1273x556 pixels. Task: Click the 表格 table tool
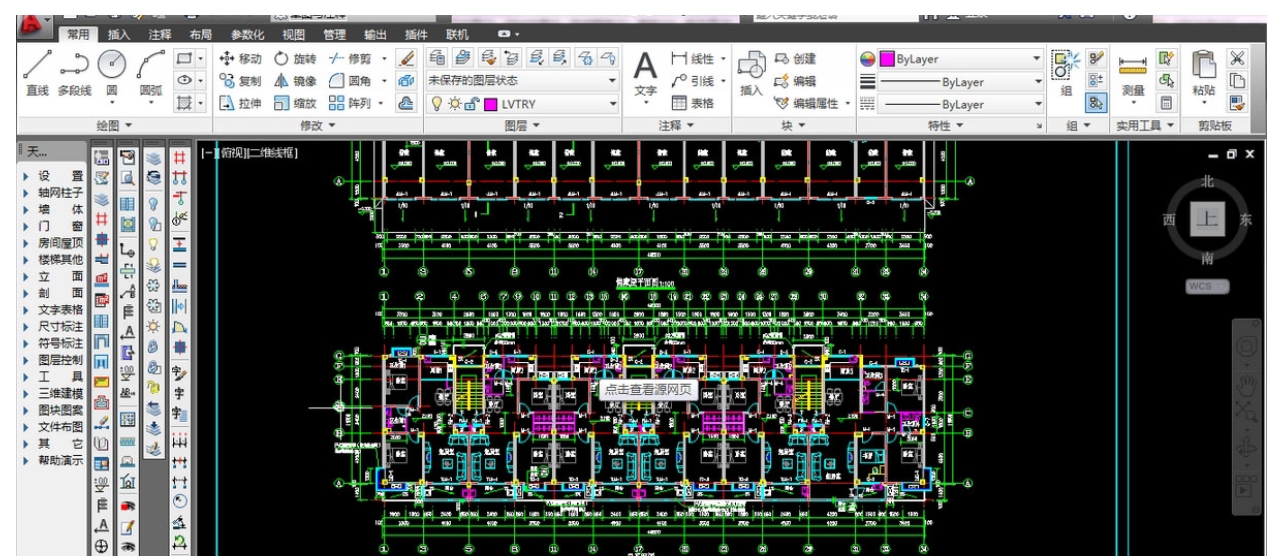tap(694, 103)
